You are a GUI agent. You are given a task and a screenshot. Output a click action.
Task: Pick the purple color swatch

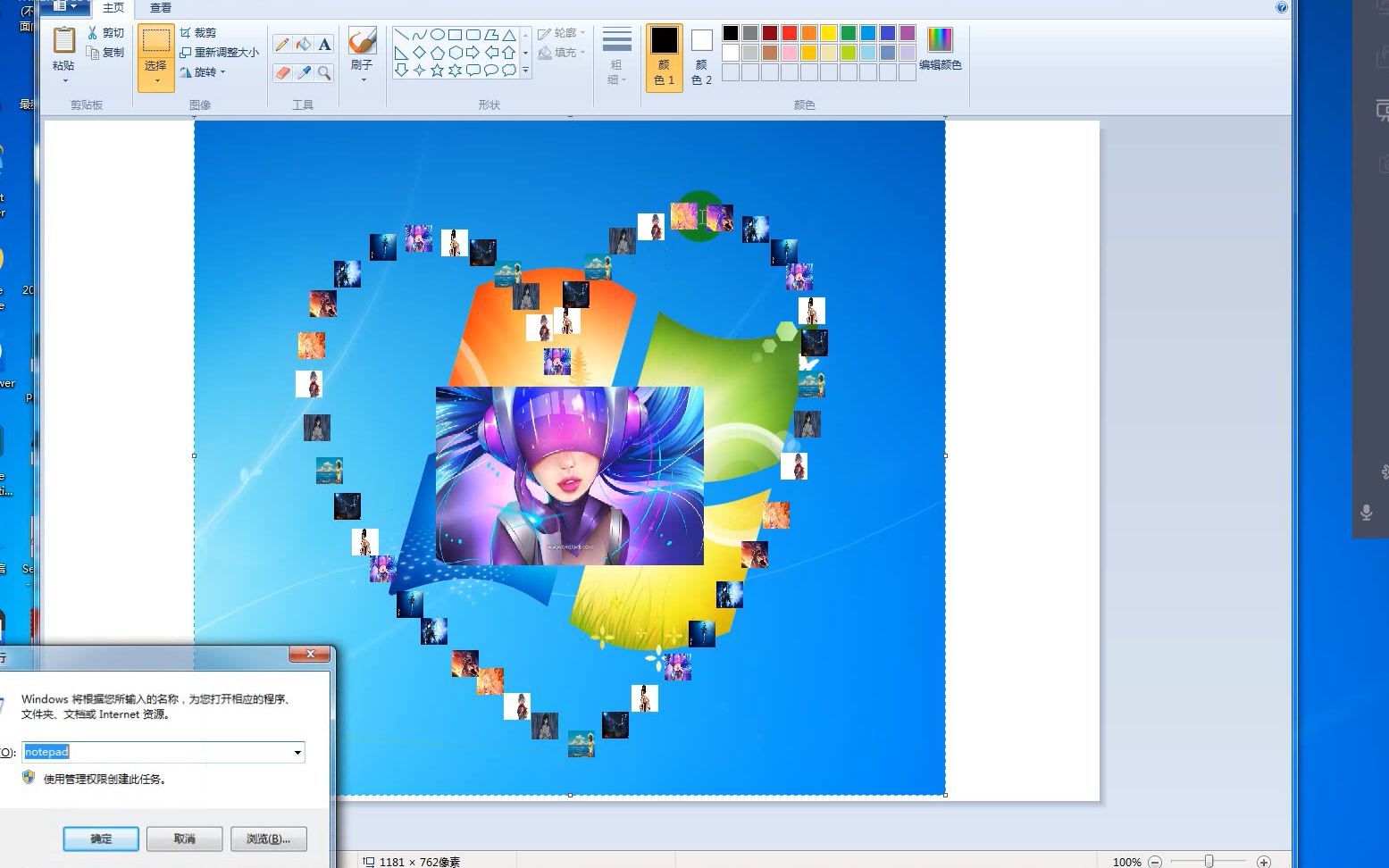(908, 33)
